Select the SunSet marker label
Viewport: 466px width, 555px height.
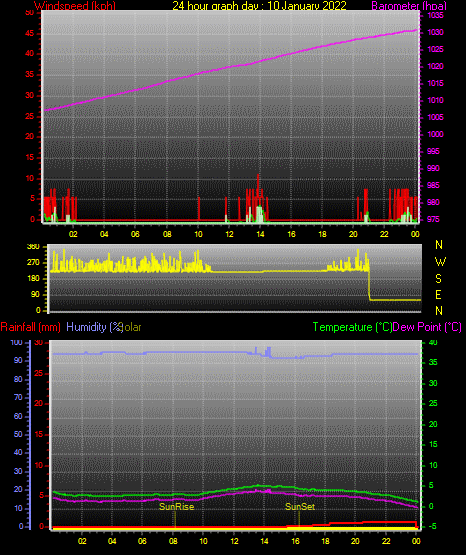point(300,507)
